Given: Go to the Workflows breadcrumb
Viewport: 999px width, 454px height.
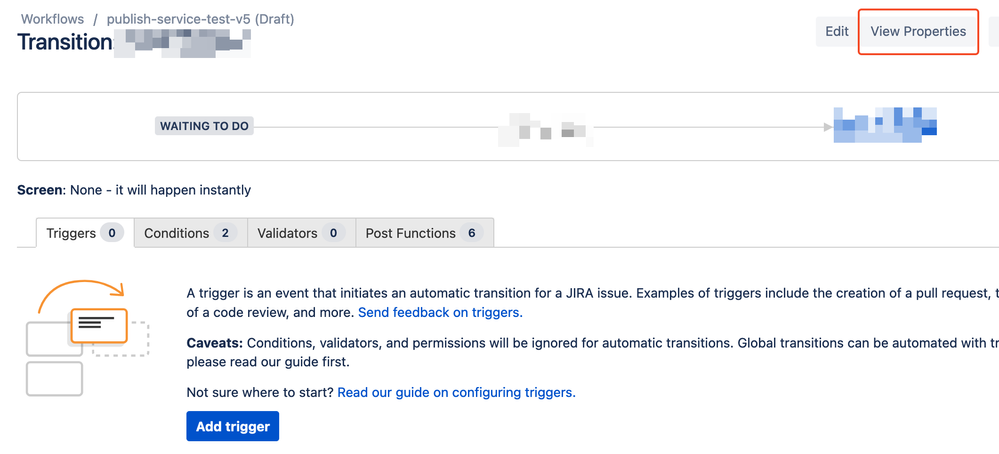Looking at the screenshot, I should [52, 19].
